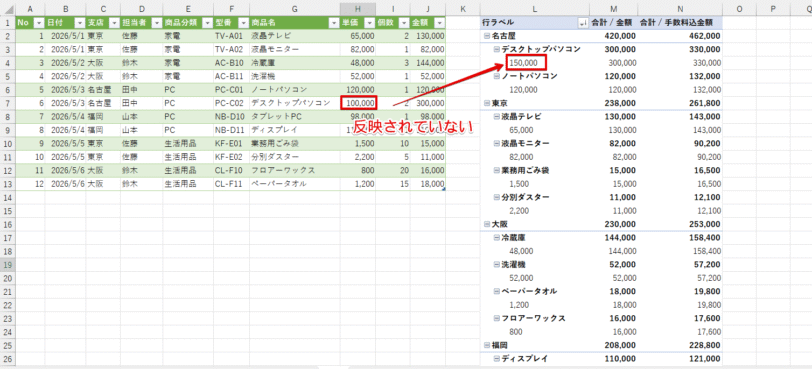
Task: Collapse the ディスプレイ pivot item
Action: [497, 358]
